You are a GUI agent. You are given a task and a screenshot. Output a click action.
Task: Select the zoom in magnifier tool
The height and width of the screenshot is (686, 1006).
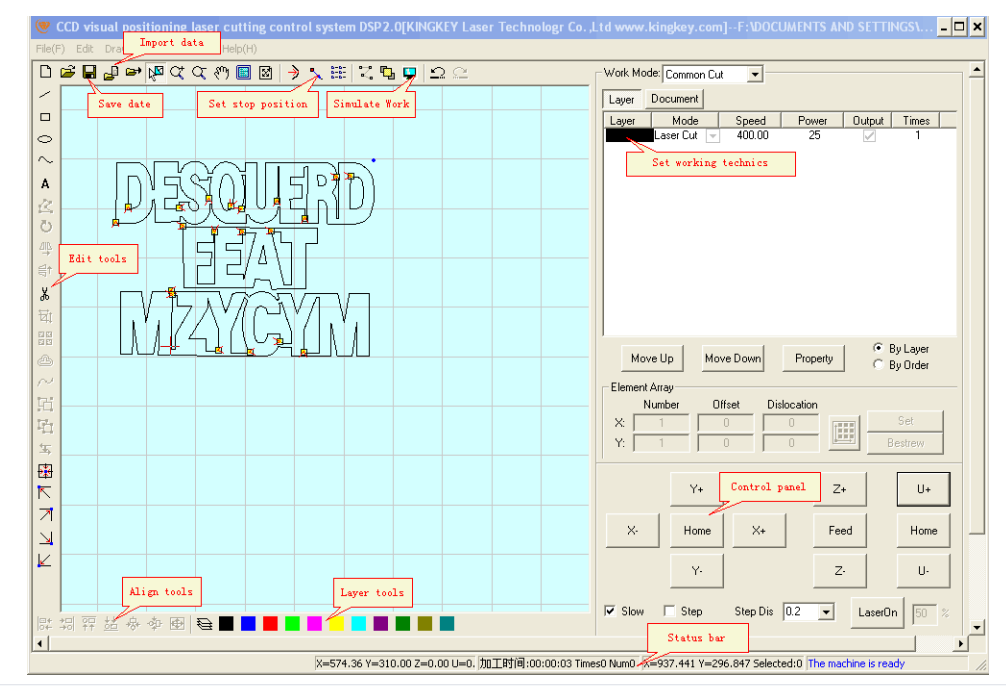pyautogui.click(x=177, y=73)
